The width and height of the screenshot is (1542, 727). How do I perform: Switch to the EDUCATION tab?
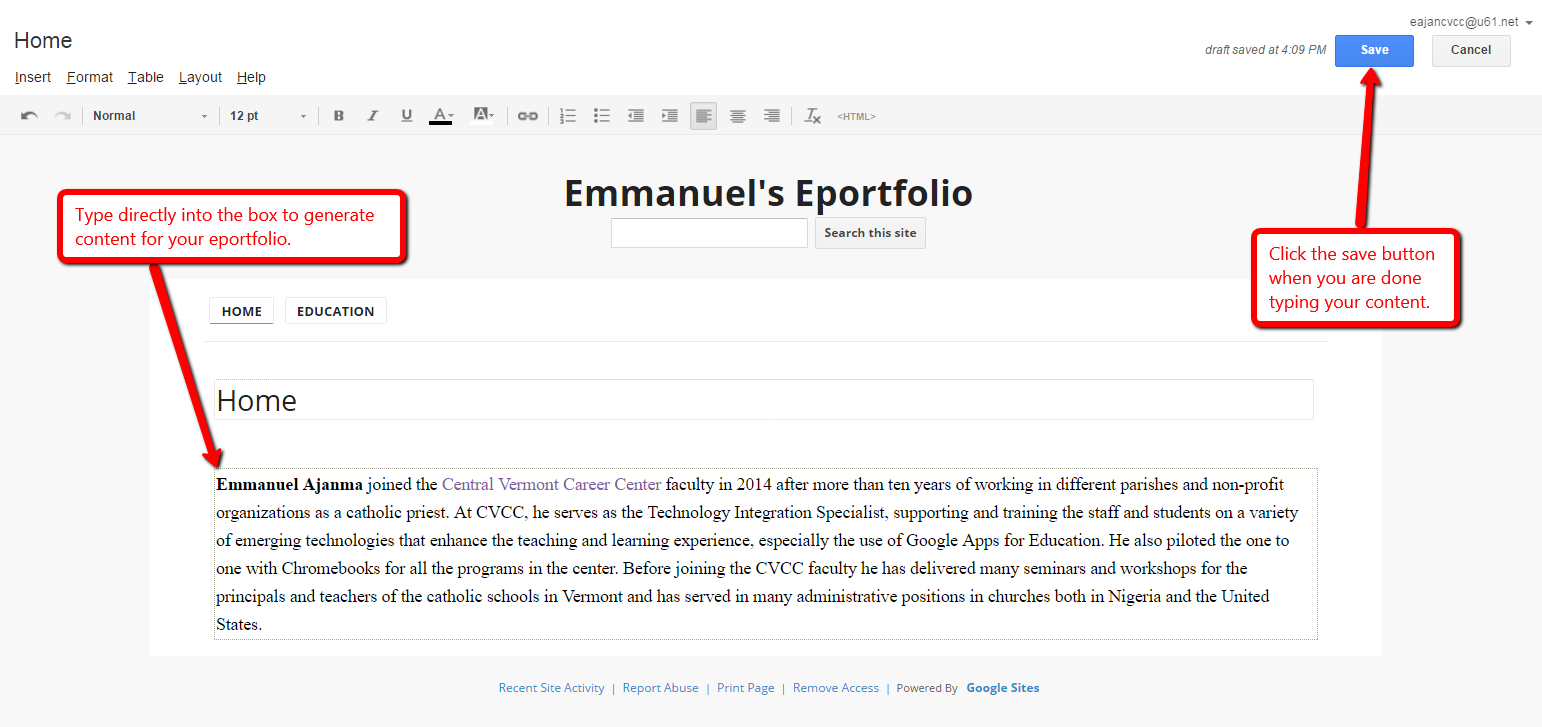click(x=335, y=310)
